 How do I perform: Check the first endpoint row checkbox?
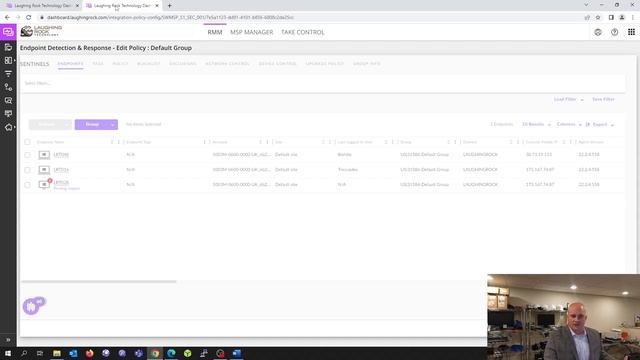(27, 155)
